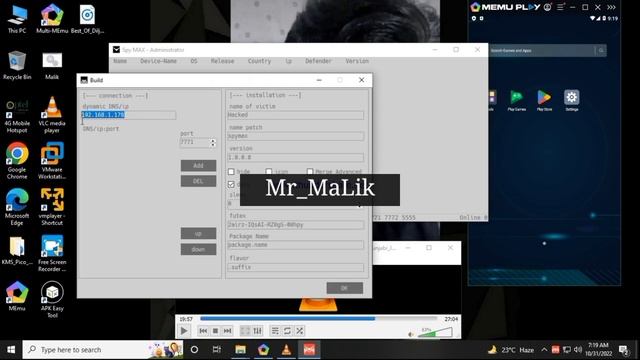Image resolution: width=640 pixels, height=360 pixels.
Task: Open the APK Easy Tool shortcut
Action: click(52, 299)
